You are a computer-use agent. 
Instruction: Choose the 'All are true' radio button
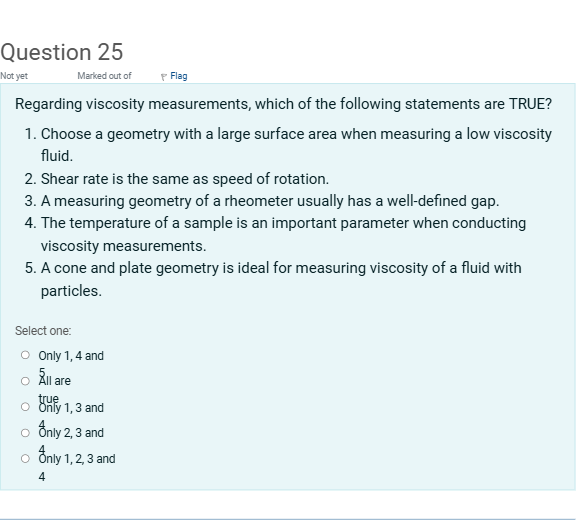[25, 381]
